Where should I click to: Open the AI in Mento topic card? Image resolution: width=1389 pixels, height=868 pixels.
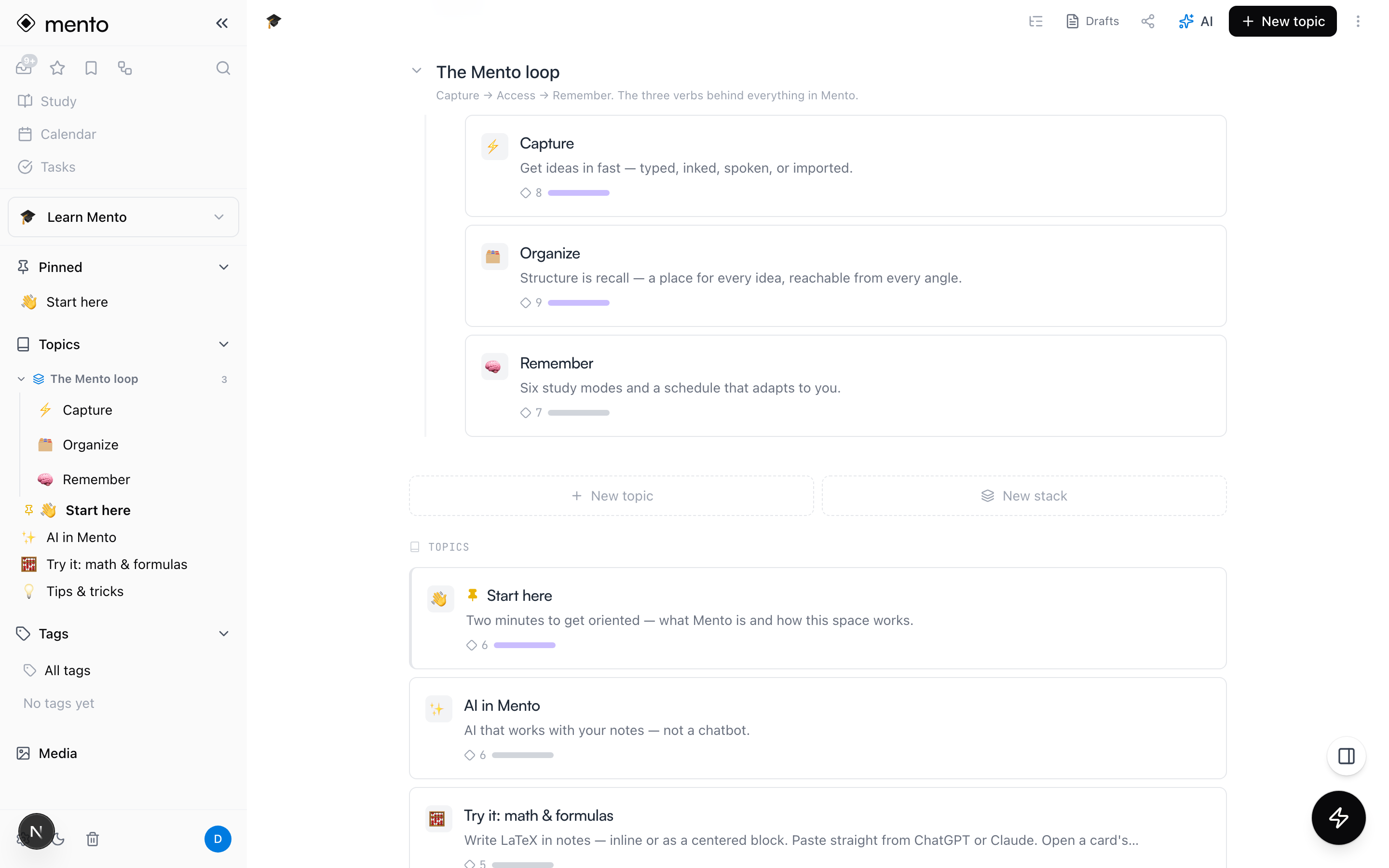(x=817, y=728)
